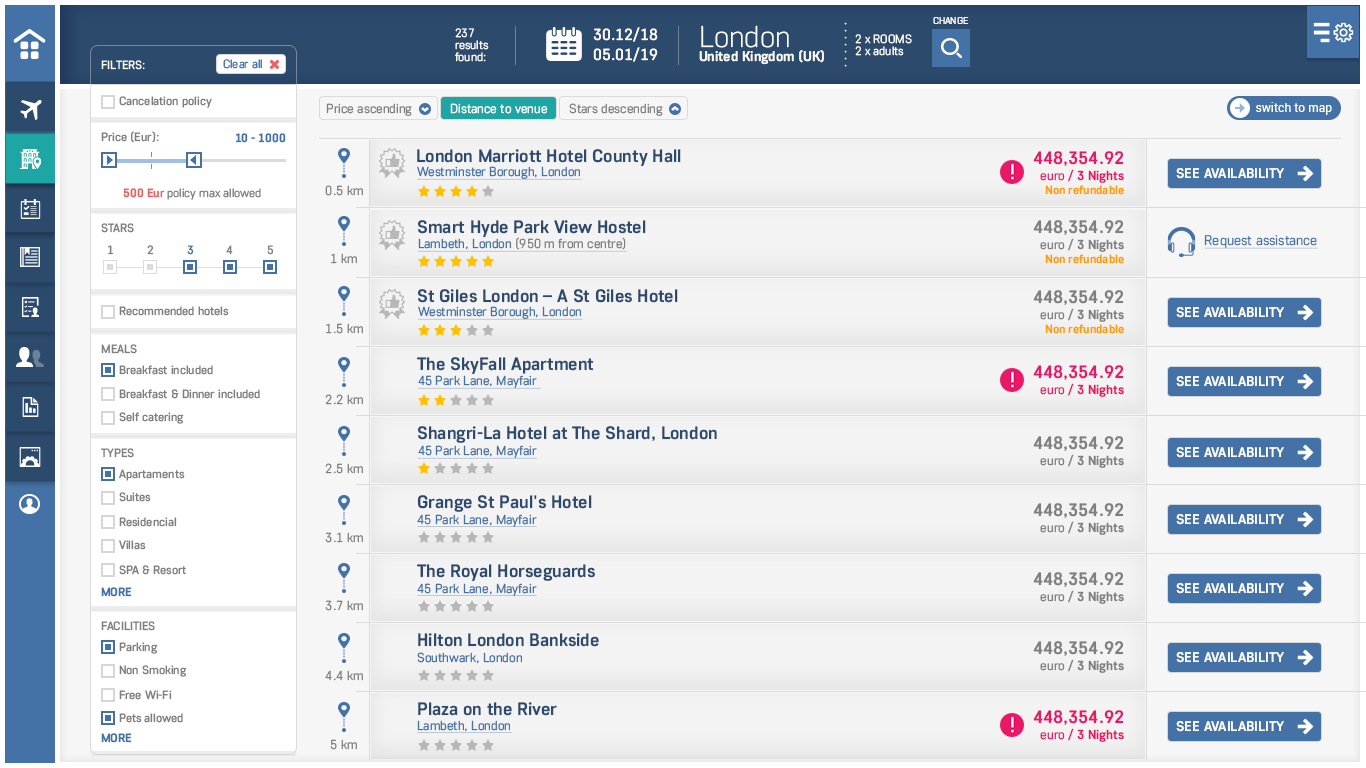
Task: Expand MORE under Facilities filters
Action: point(116,738)
